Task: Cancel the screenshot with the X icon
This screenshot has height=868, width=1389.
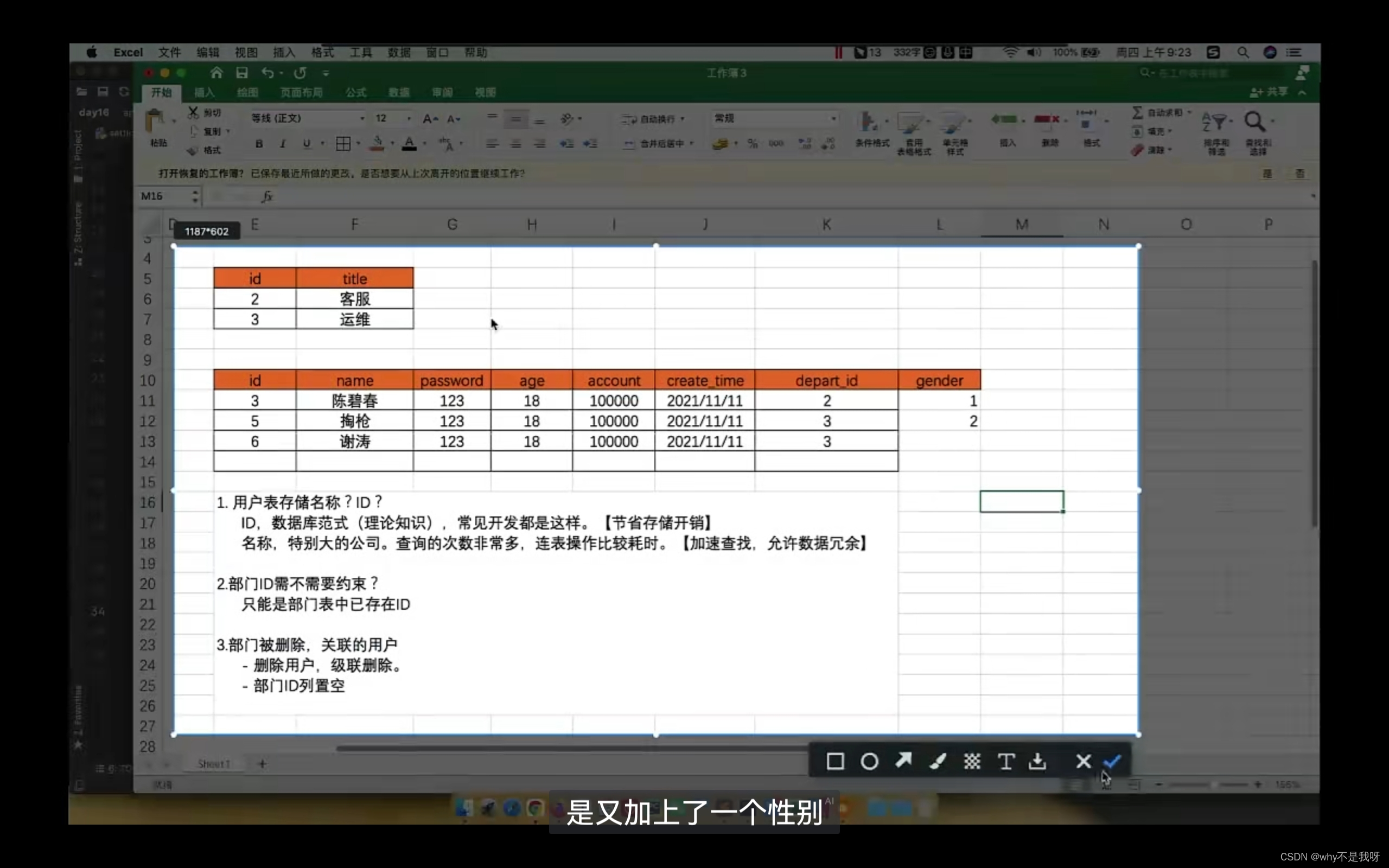Action: pos(1083,761)
